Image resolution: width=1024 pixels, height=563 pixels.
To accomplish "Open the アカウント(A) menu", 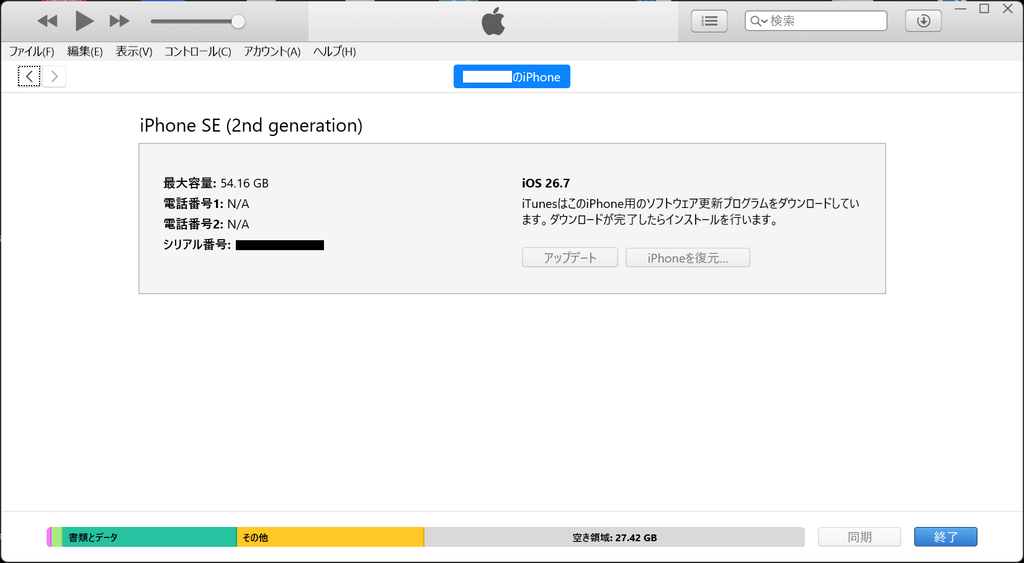I will coord(272,52).
